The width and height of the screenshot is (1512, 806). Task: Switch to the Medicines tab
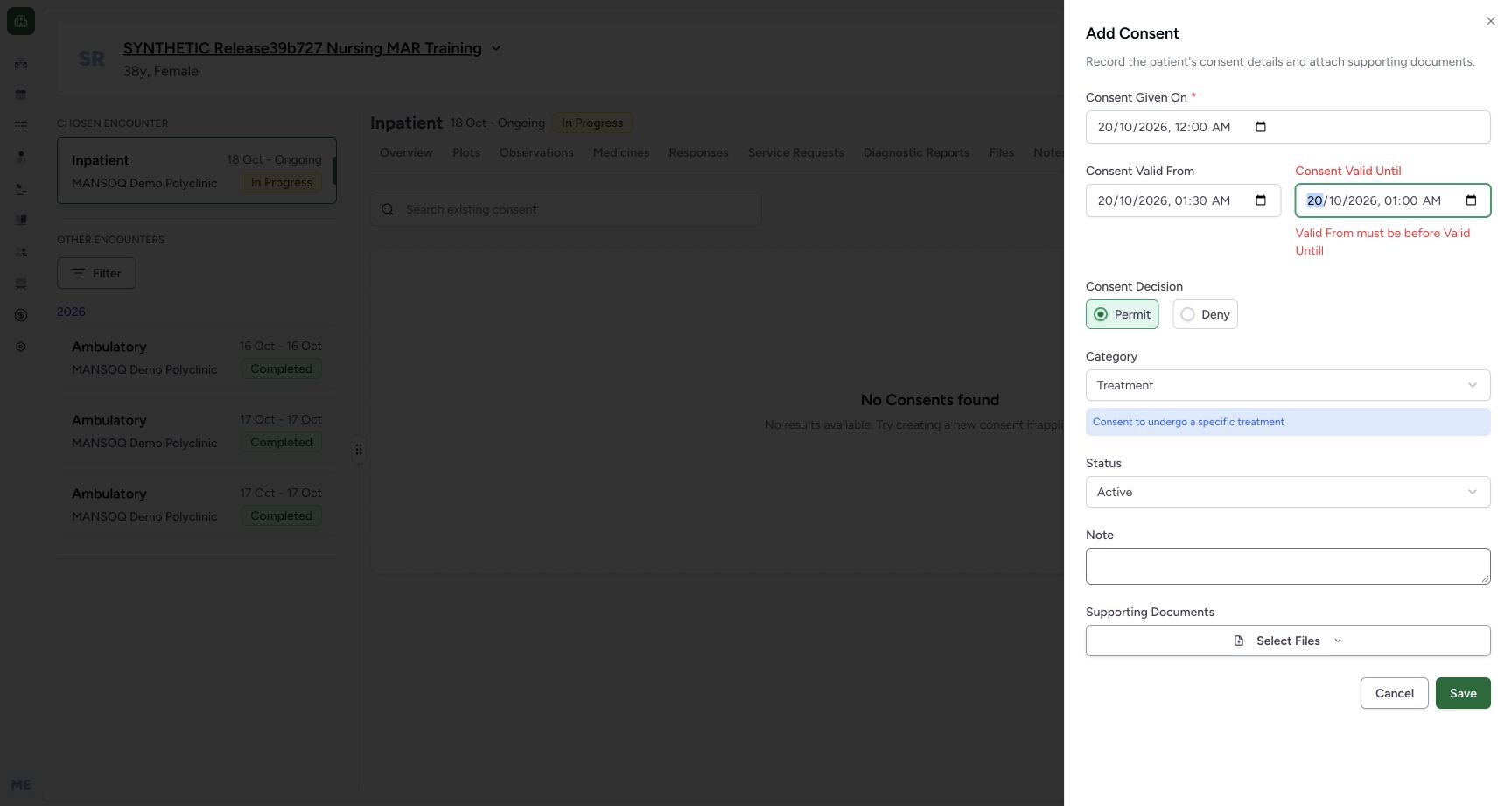[x=621, y=152]
